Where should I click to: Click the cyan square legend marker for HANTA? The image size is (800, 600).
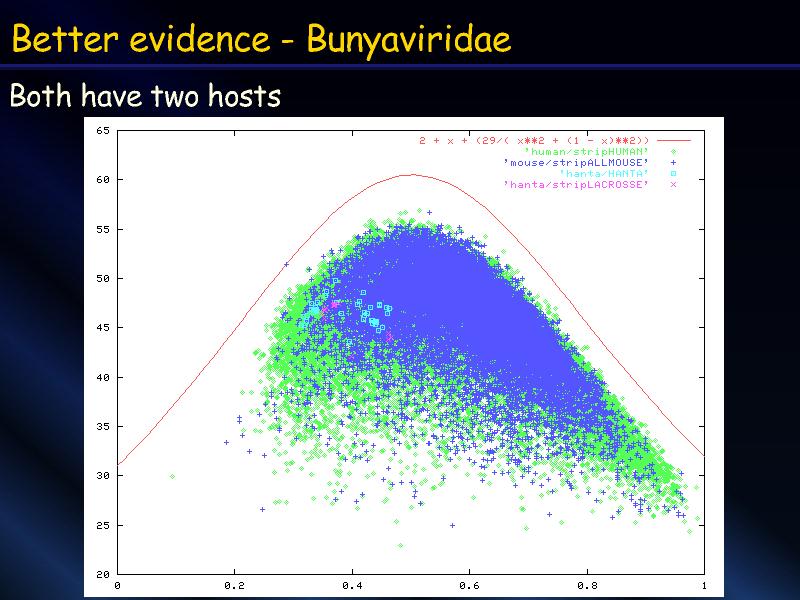click(x=673, y=173)
